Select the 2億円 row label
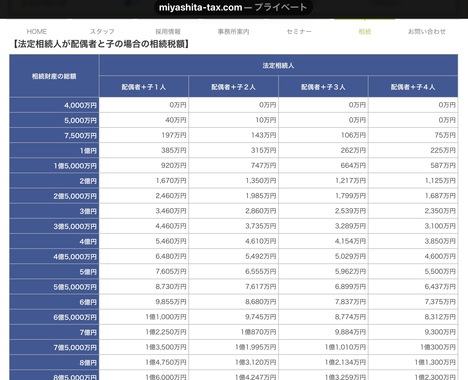The image size is (468, 380). tap(54, 181)
